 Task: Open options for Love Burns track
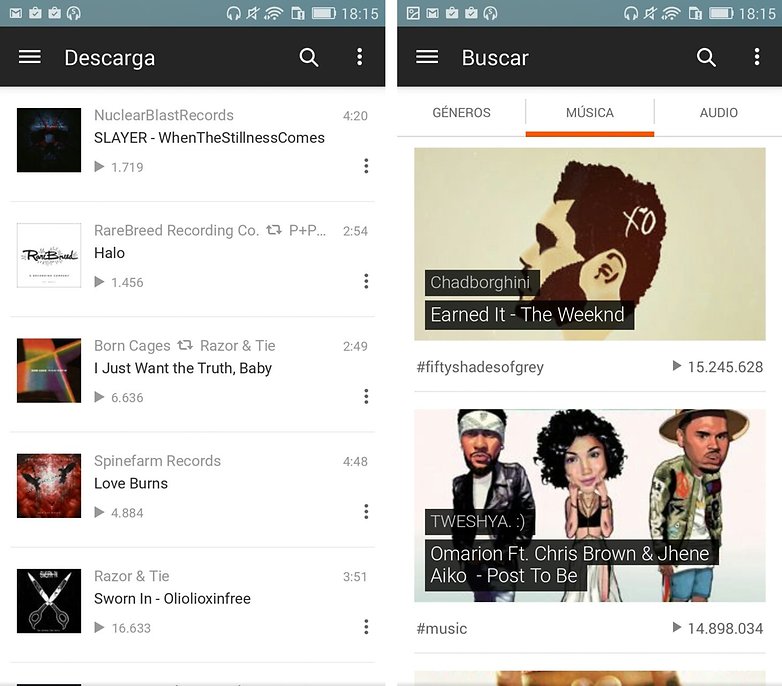click(366, 512)
